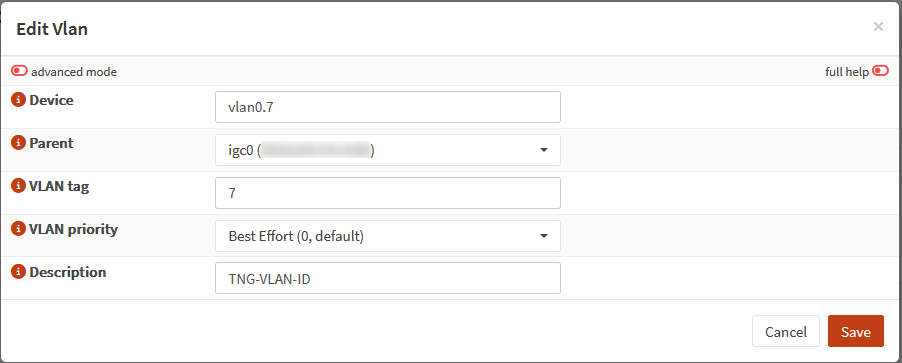Focus the Device field containing vlan0.7
The height and width of the screenshot is (363, 902).
[388, 107]
